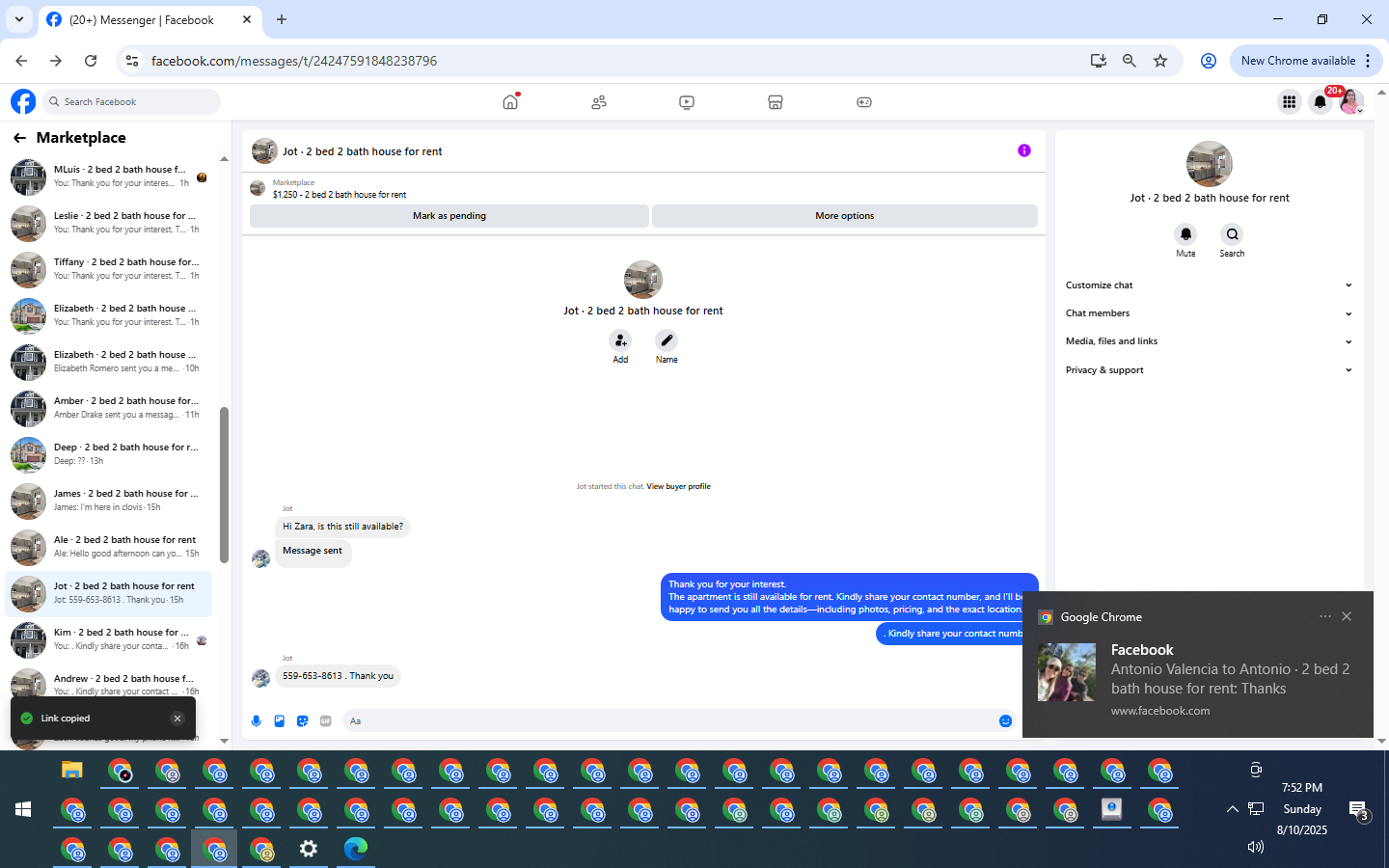Click the Search Facebook field
This screenshot has width=1389, height=868.
click(131, 101)
